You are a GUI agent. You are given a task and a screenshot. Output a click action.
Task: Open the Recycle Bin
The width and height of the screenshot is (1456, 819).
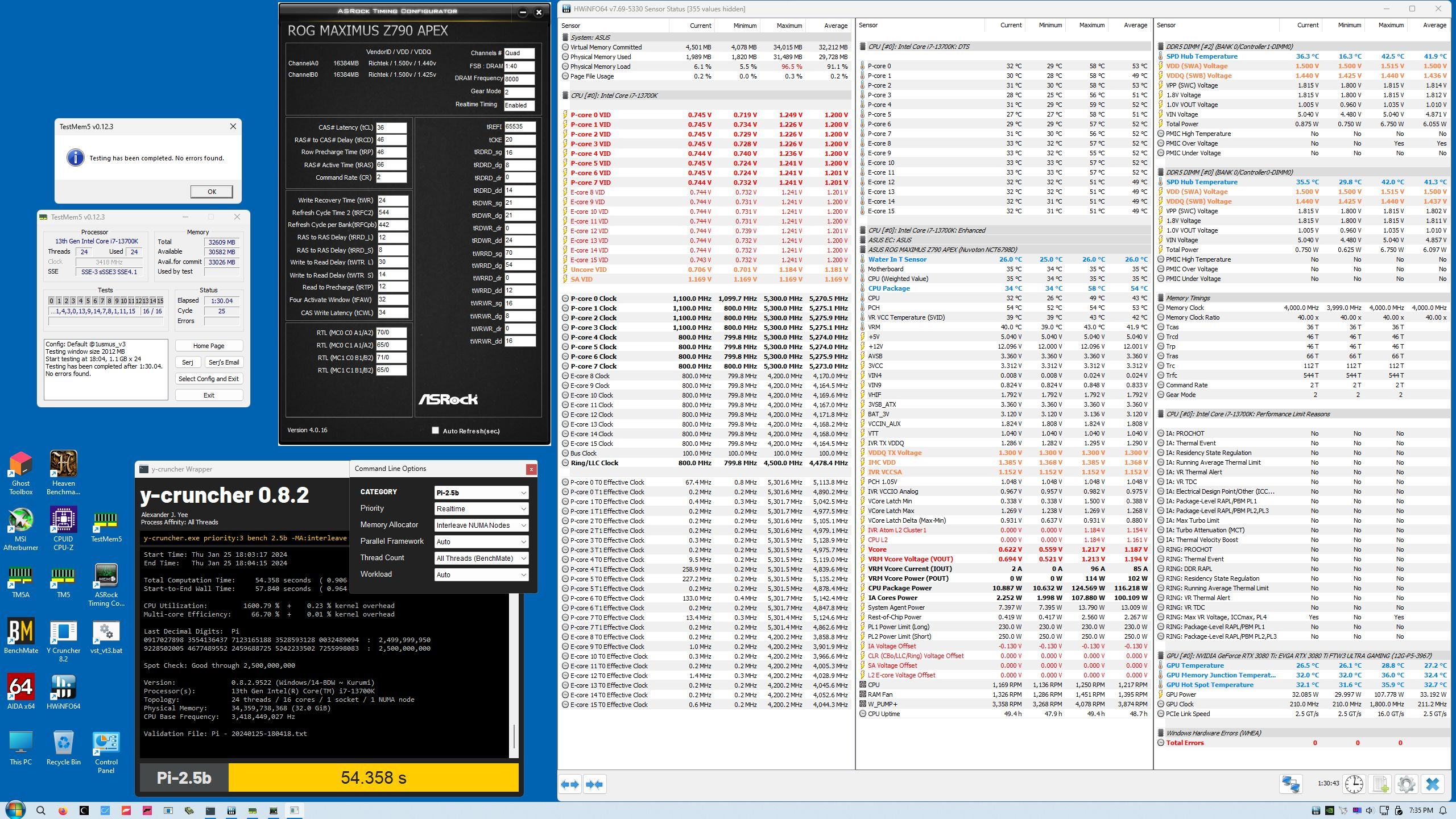pyautogui.click(x=63, y=747)
